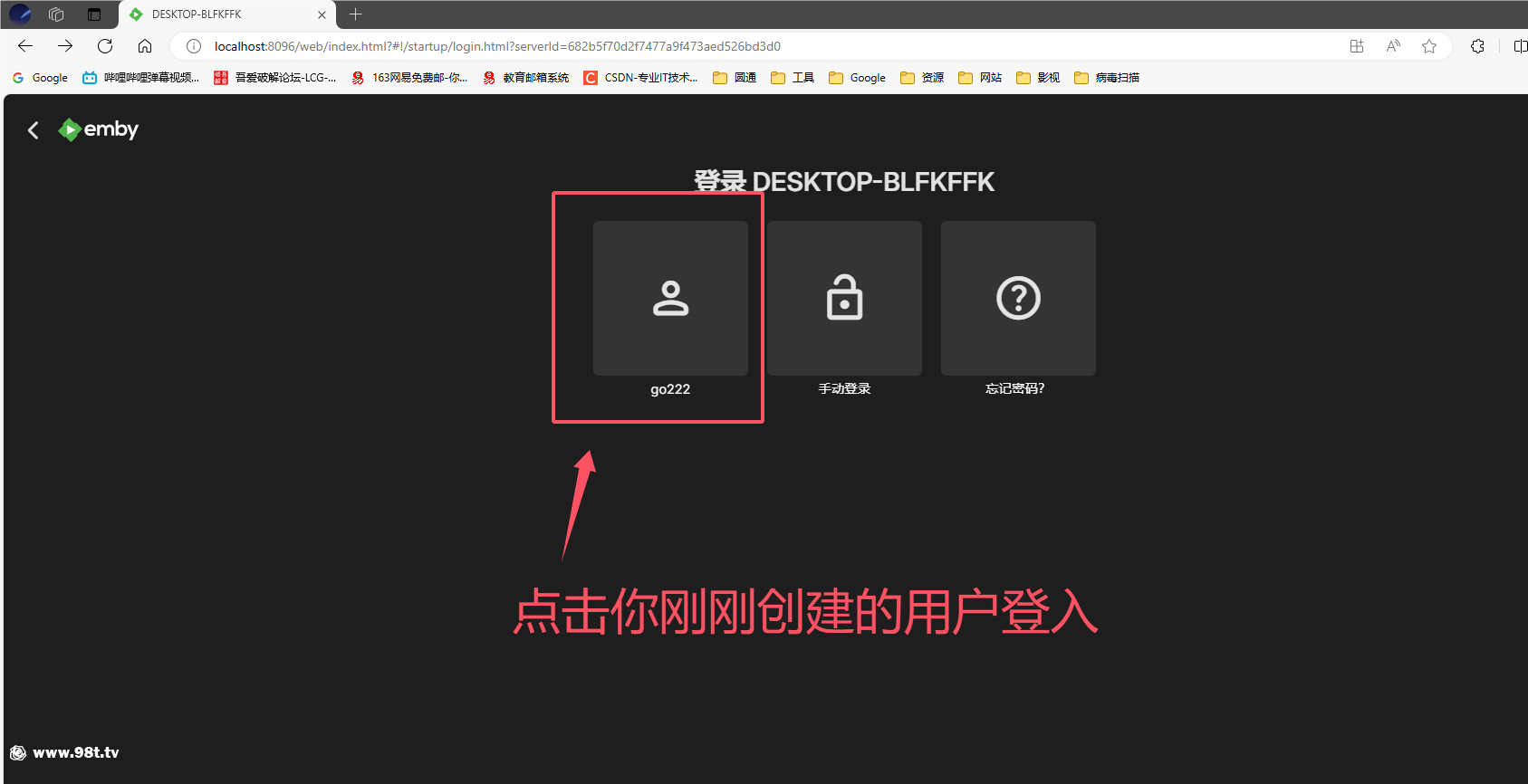Expand the Google bookmark folder
1528x784 pixels.
pyautogui.click(x=857, y=78)
